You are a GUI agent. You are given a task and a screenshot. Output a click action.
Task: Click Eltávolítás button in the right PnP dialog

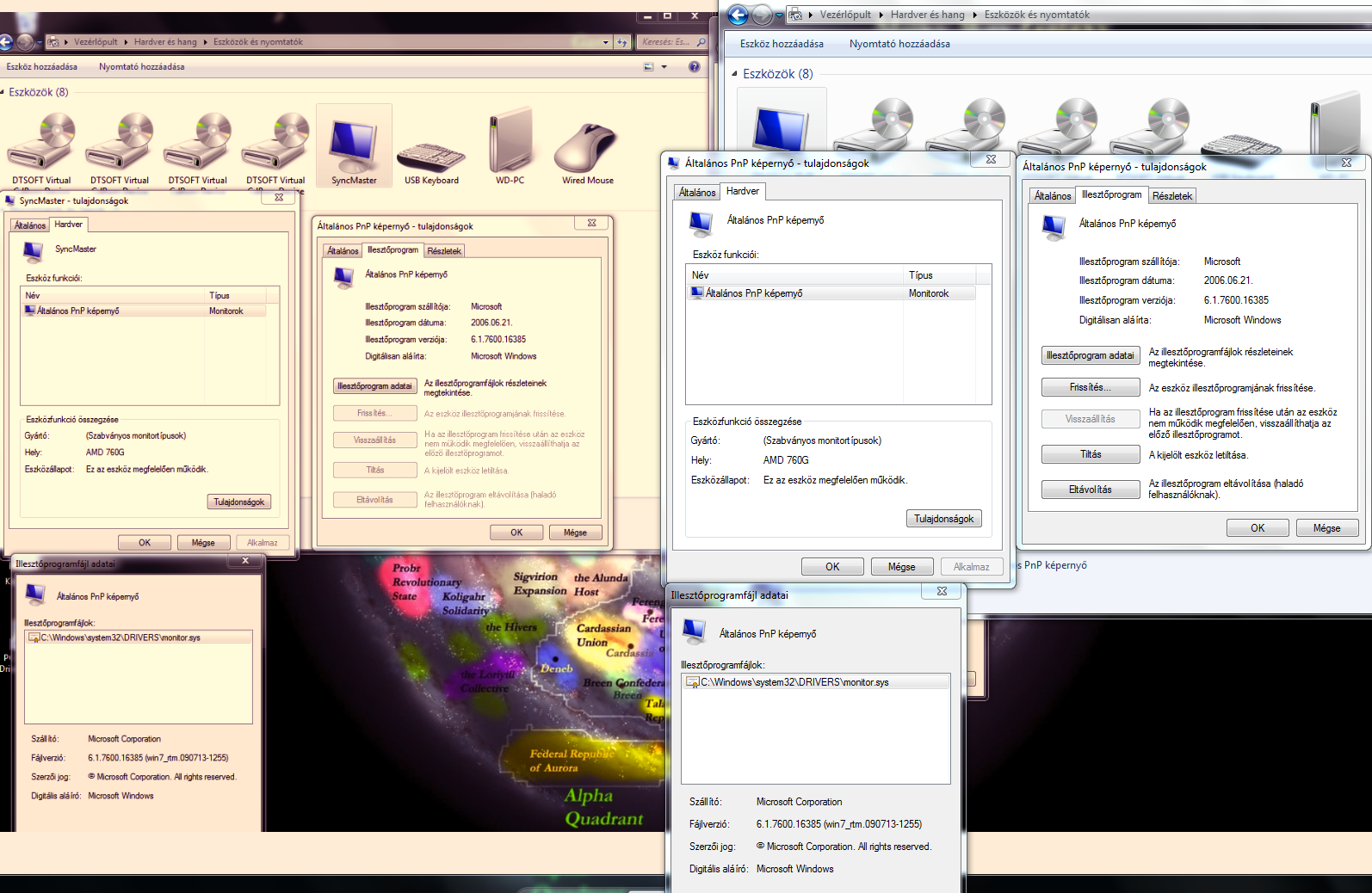pos(1091,490)
